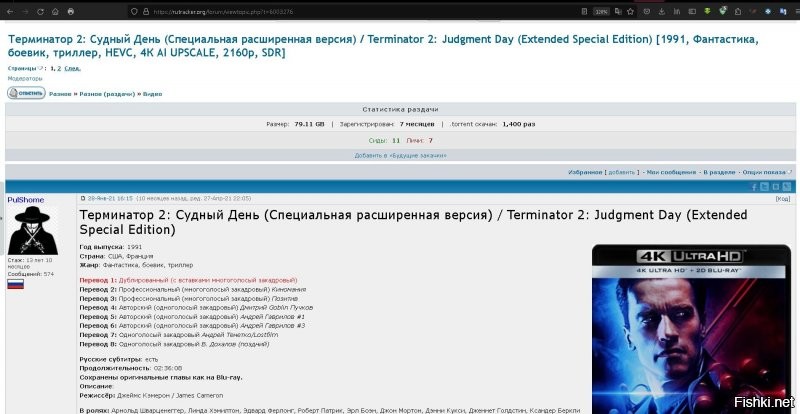Click the green download-arrow extension icon
The height and width of the screenshot is (414, 800).
pyautogui.click(x=707, y=11)
